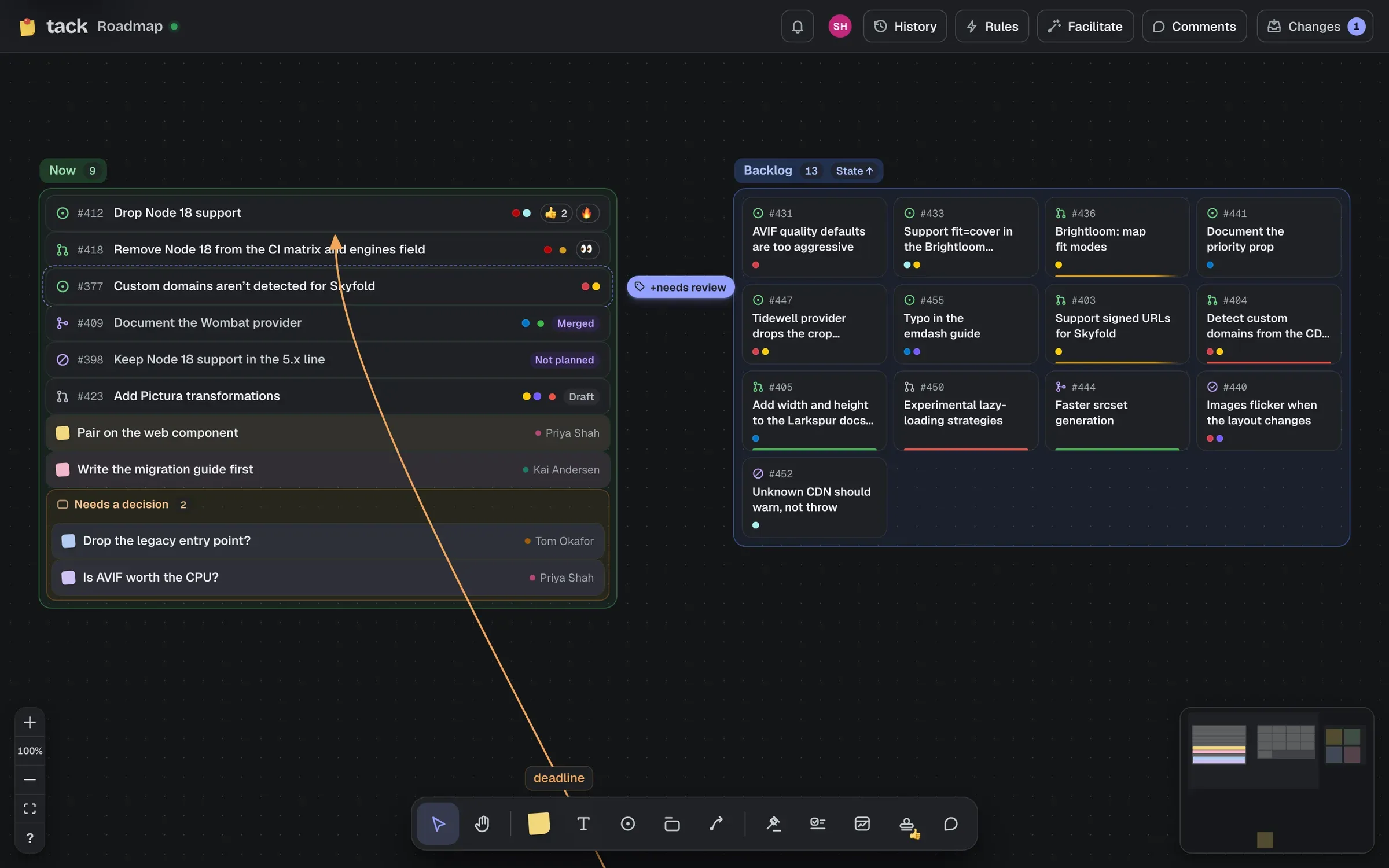Screen dimensions: 1389x868
Task: Open the Changes panel
Action: click(1315, 26)
